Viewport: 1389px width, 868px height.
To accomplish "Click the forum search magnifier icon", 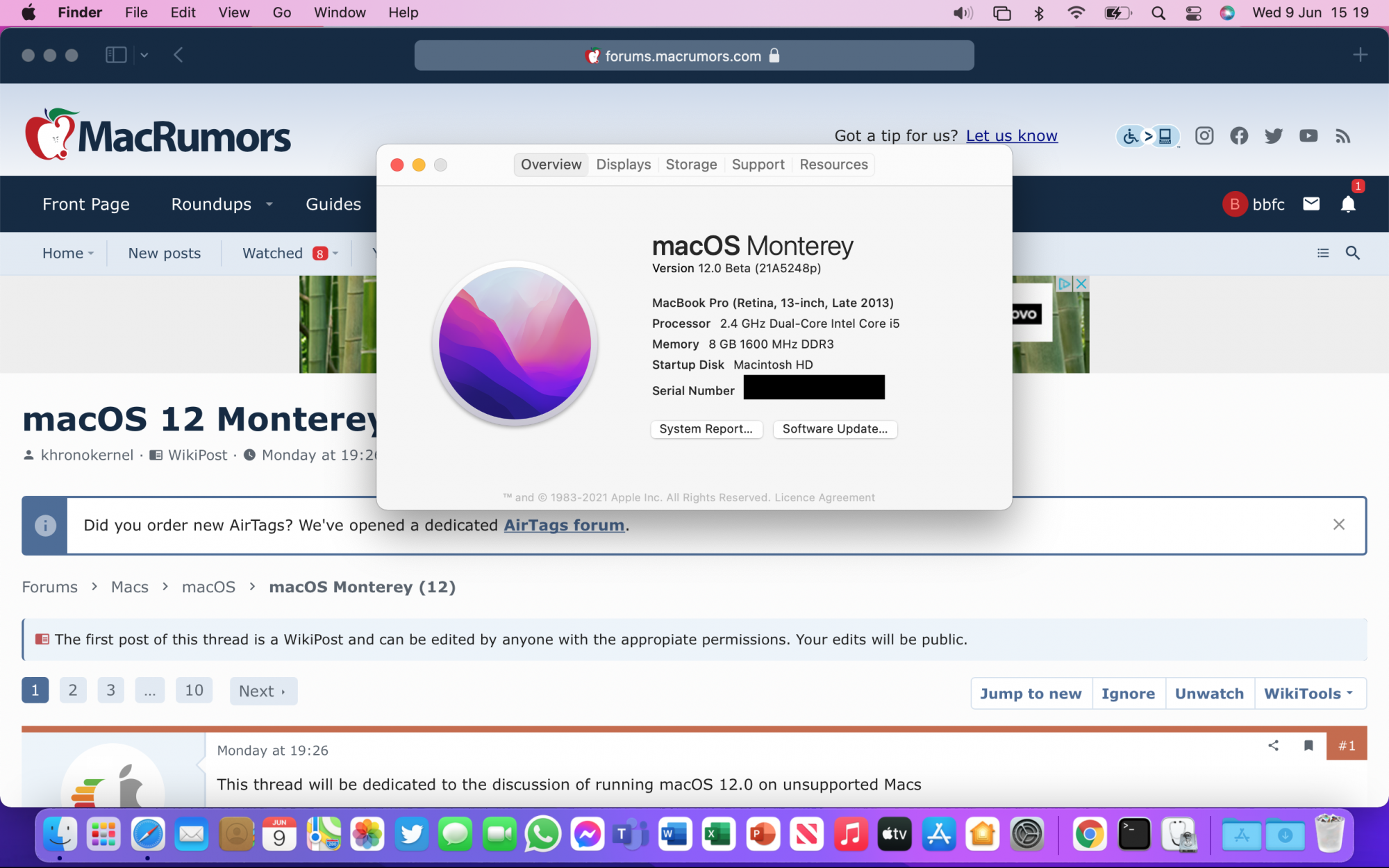I will click(1352, 253).
